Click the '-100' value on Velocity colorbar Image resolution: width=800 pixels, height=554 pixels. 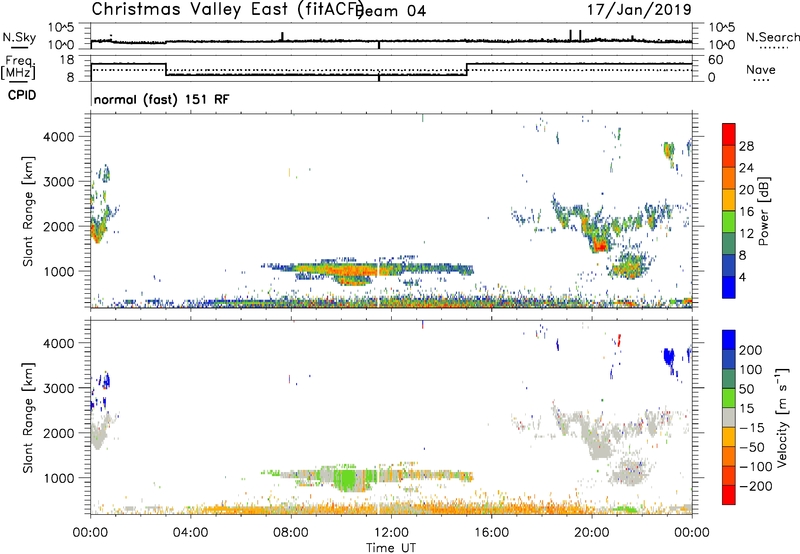point(756,466)
